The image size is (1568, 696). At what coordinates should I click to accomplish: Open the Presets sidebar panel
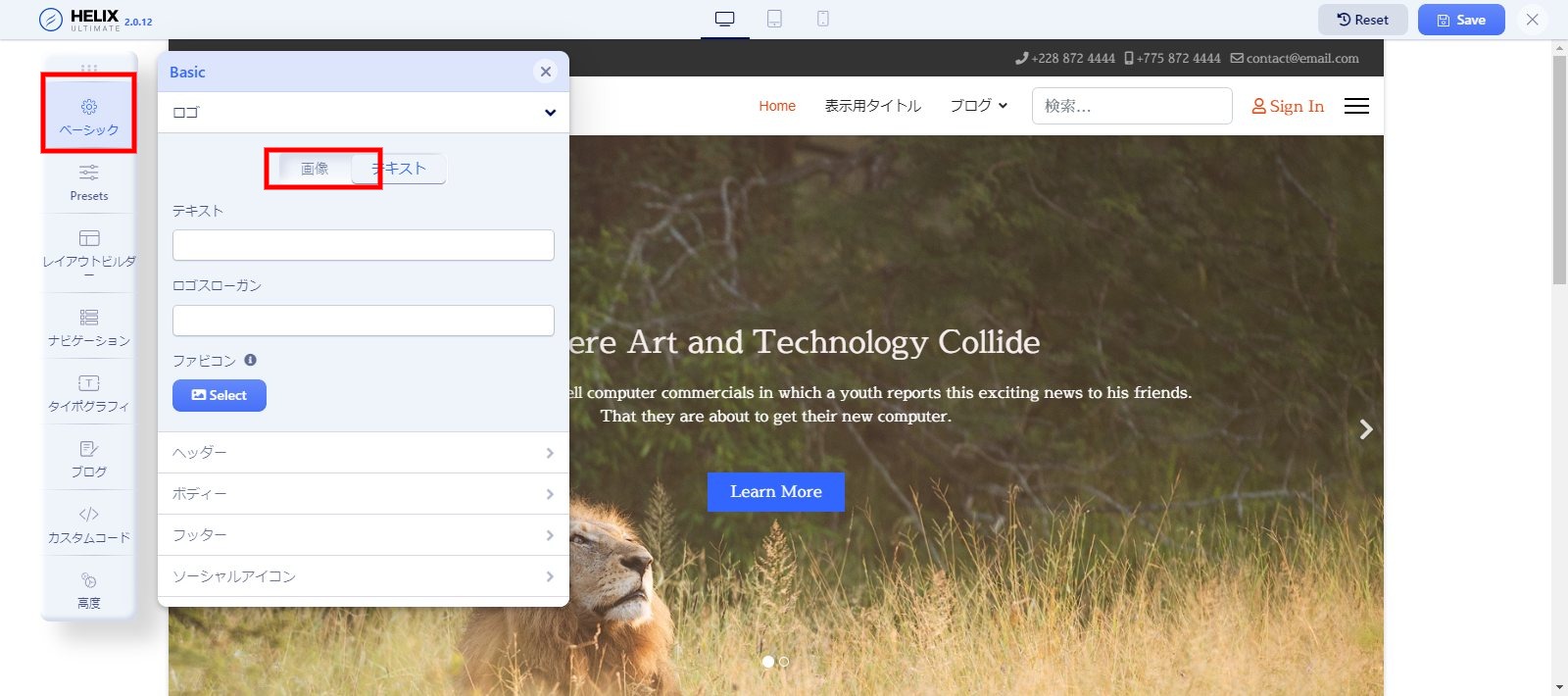89,181
